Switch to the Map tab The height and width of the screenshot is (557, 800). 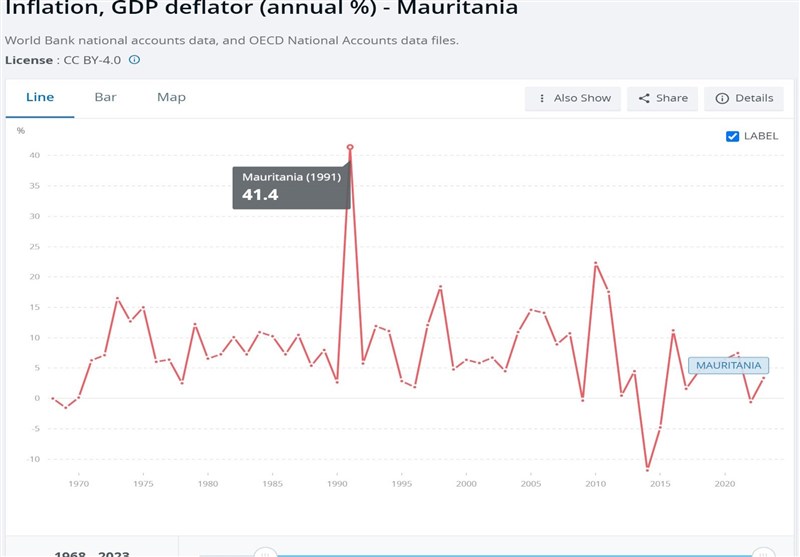171,97
